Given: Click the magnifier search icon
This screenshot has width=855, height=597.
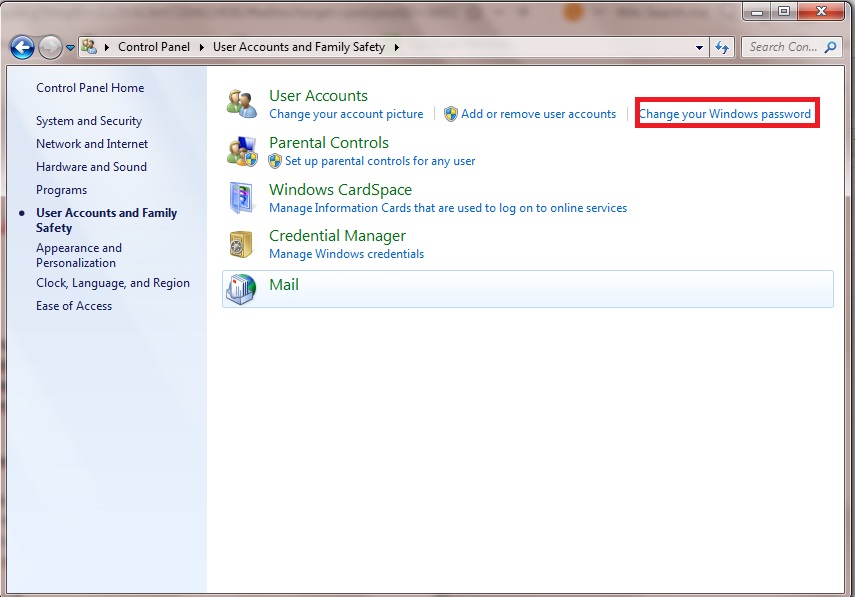Looking at the screenshot, I should tap(830, 47).
